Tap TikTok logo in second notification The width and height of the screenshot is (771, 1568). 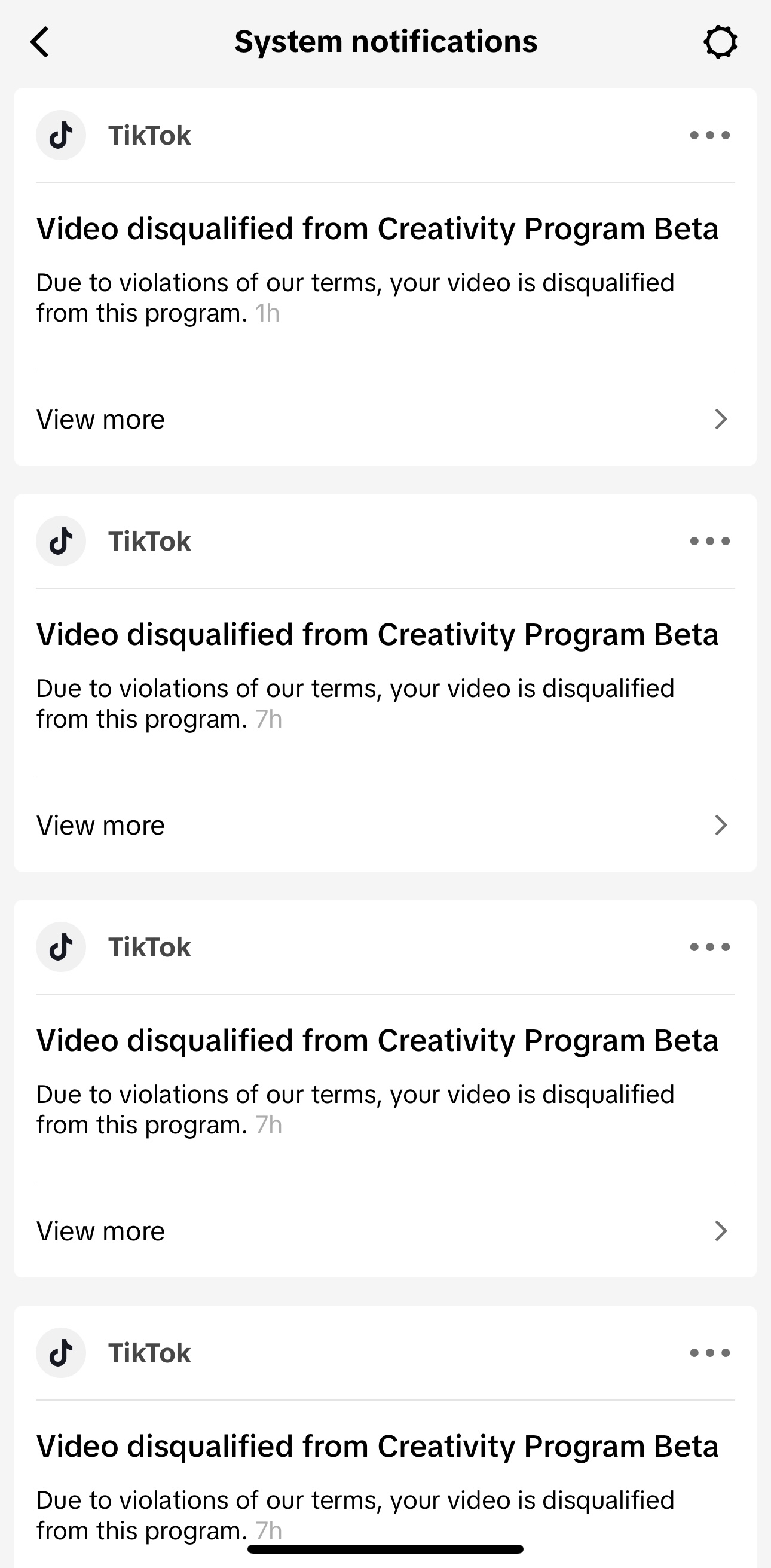[61, 541]
